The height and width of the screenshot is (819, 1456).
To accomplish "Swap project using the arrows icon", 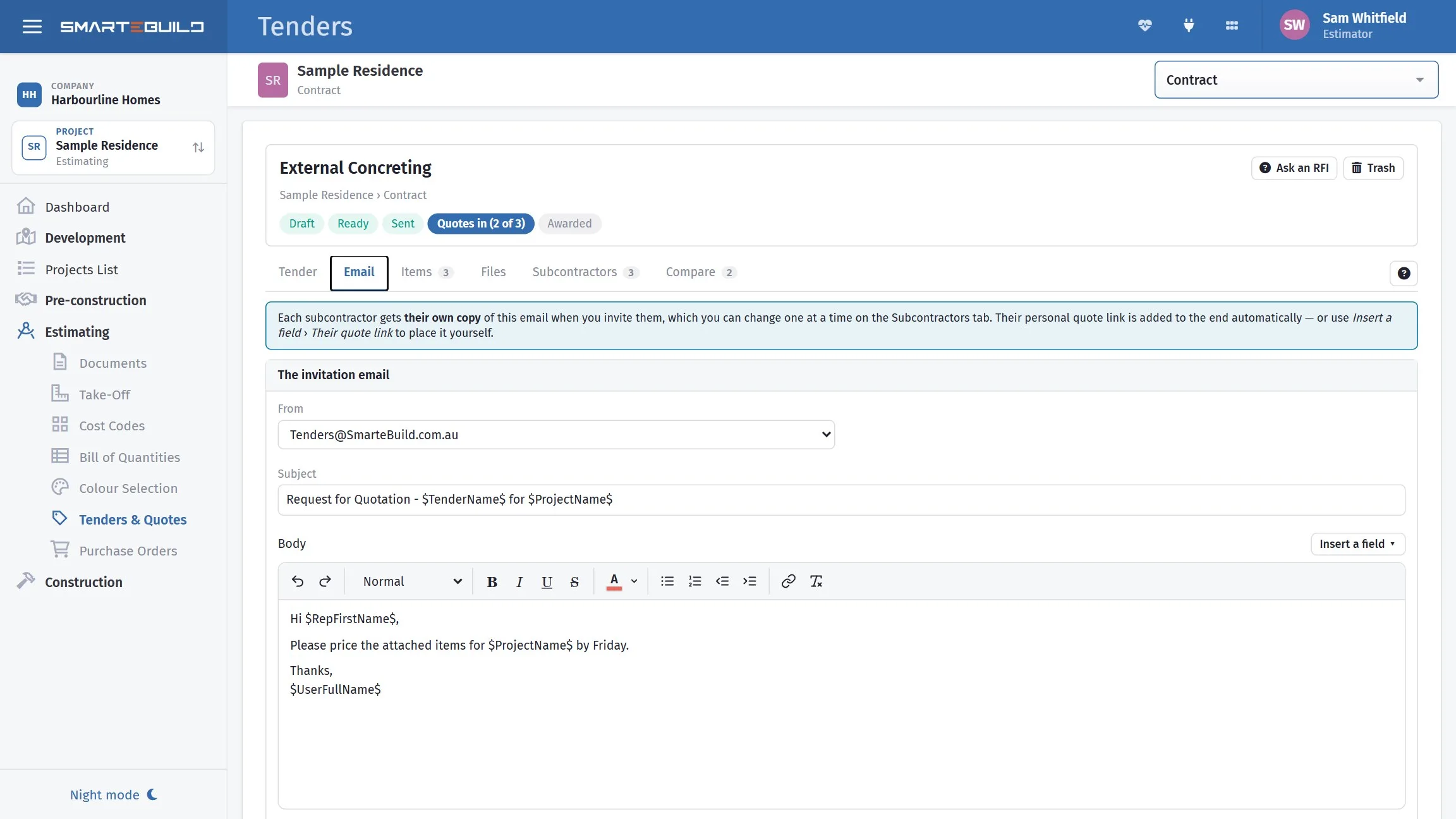I will 198,147.
